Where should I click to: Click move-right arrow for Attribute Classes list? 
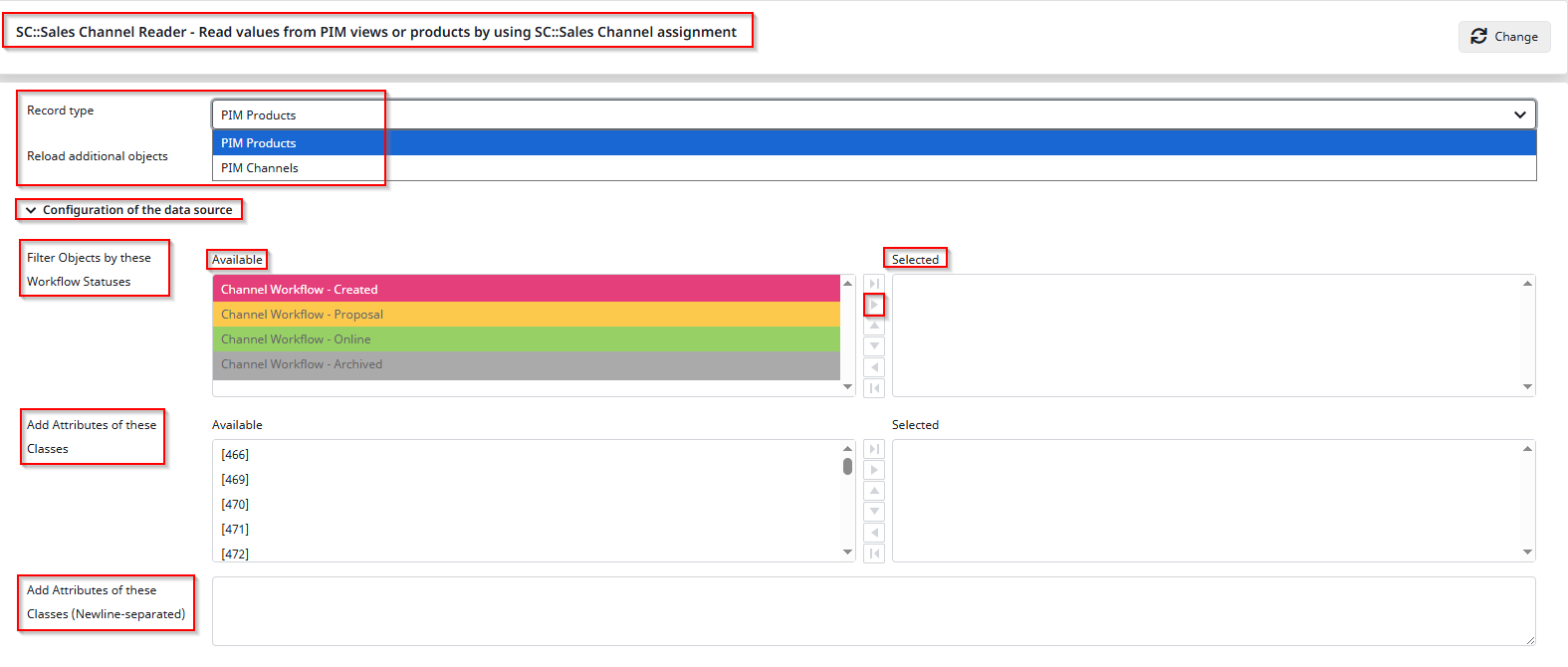pyautogui.click(x=874, y=470)
